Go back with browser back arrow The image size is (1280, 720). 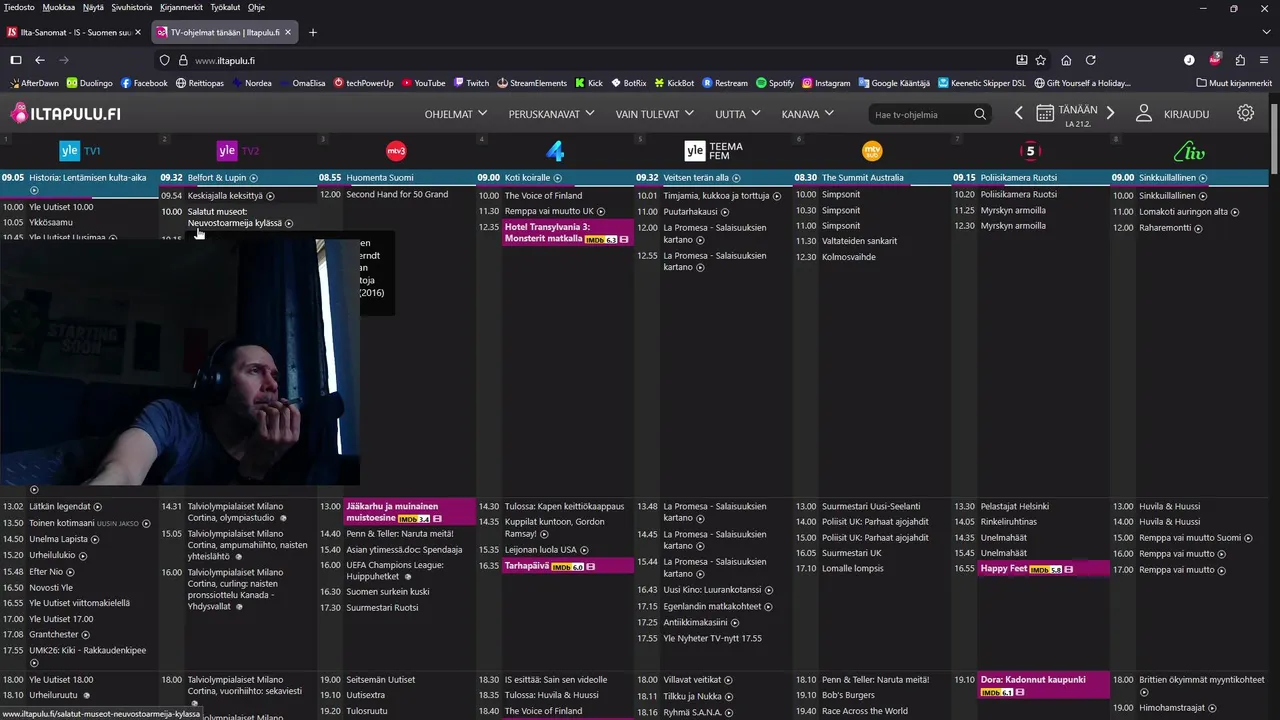click(x=40, y=60)
